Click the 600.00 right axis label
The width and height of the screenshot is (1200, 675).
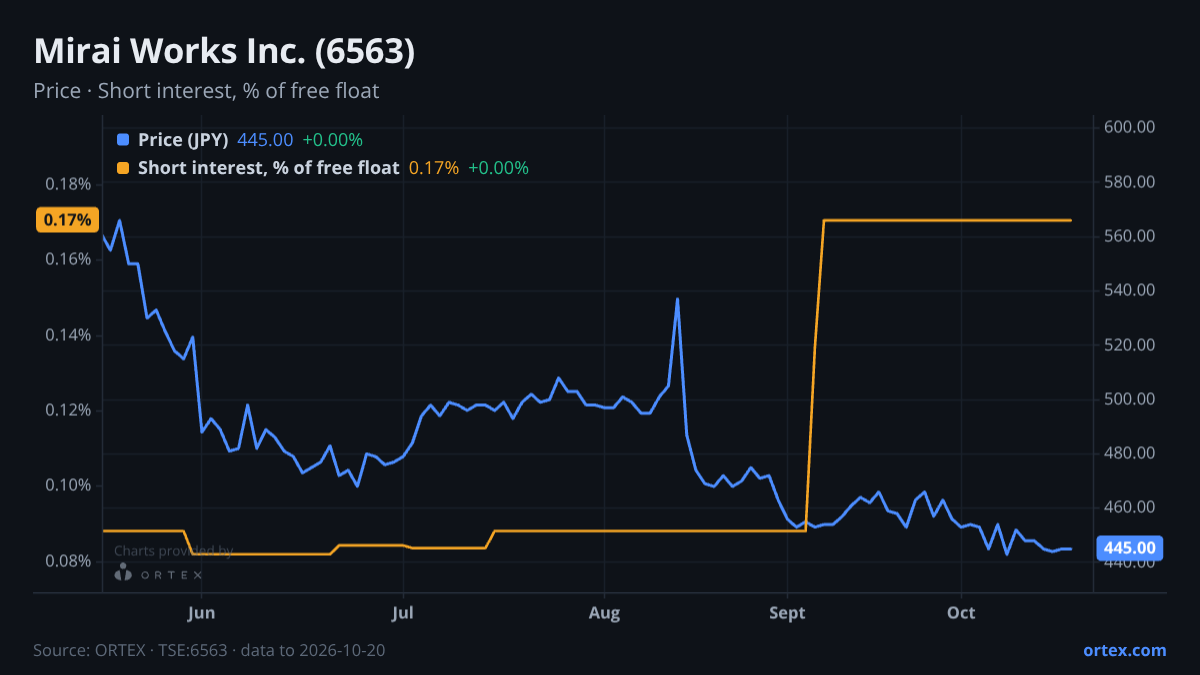coord(1130,127)
